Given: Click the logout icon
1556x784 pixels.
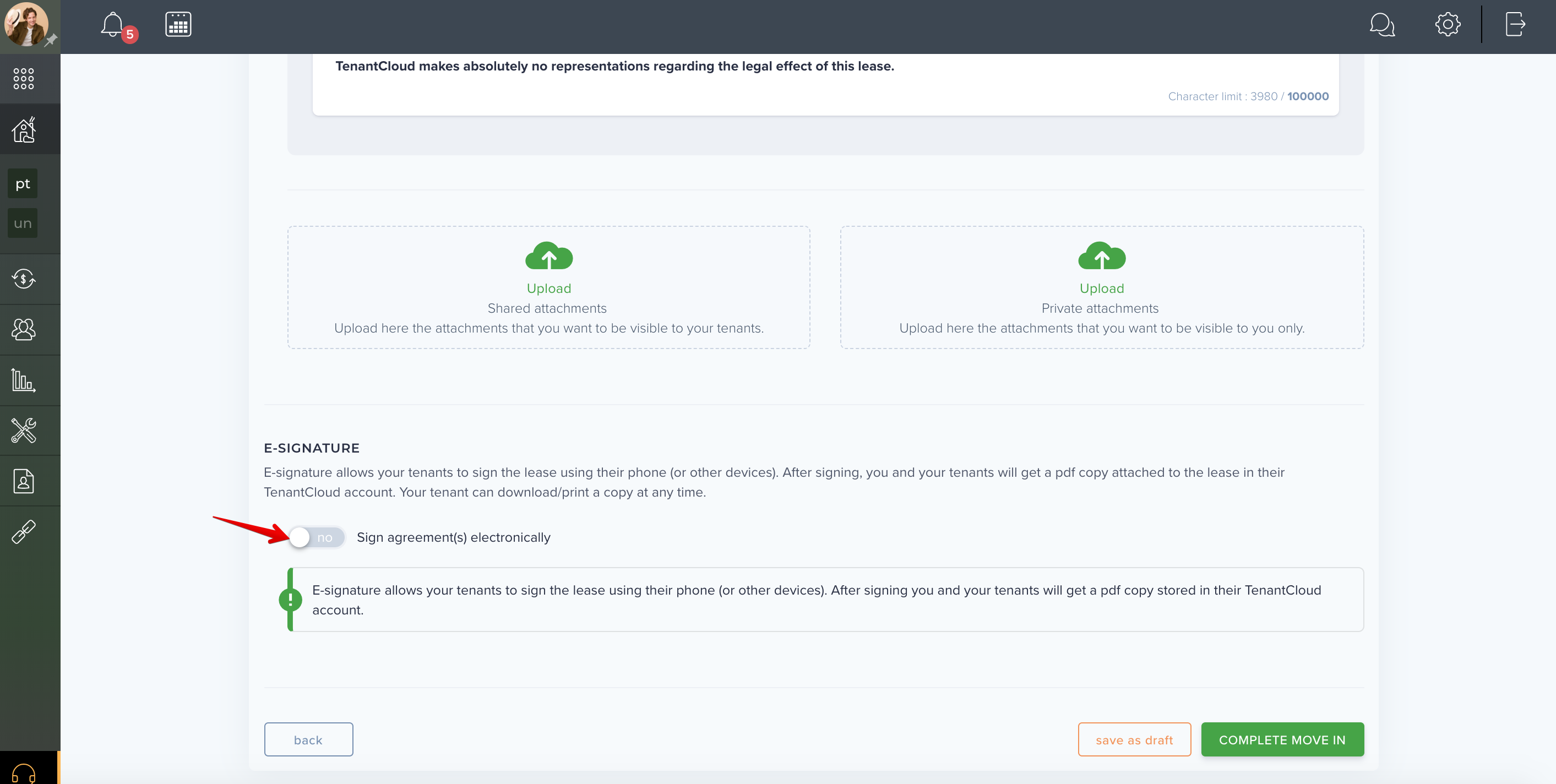Looking at the screenshot, I should (1515, 25).
